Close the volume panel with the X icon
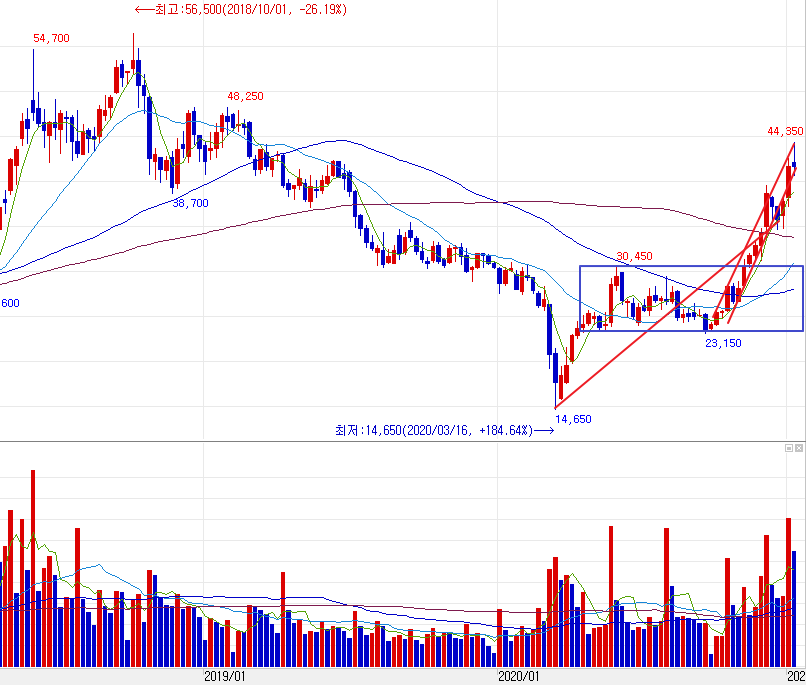This screenshot has width=806, height=685. tap(799, 448)
